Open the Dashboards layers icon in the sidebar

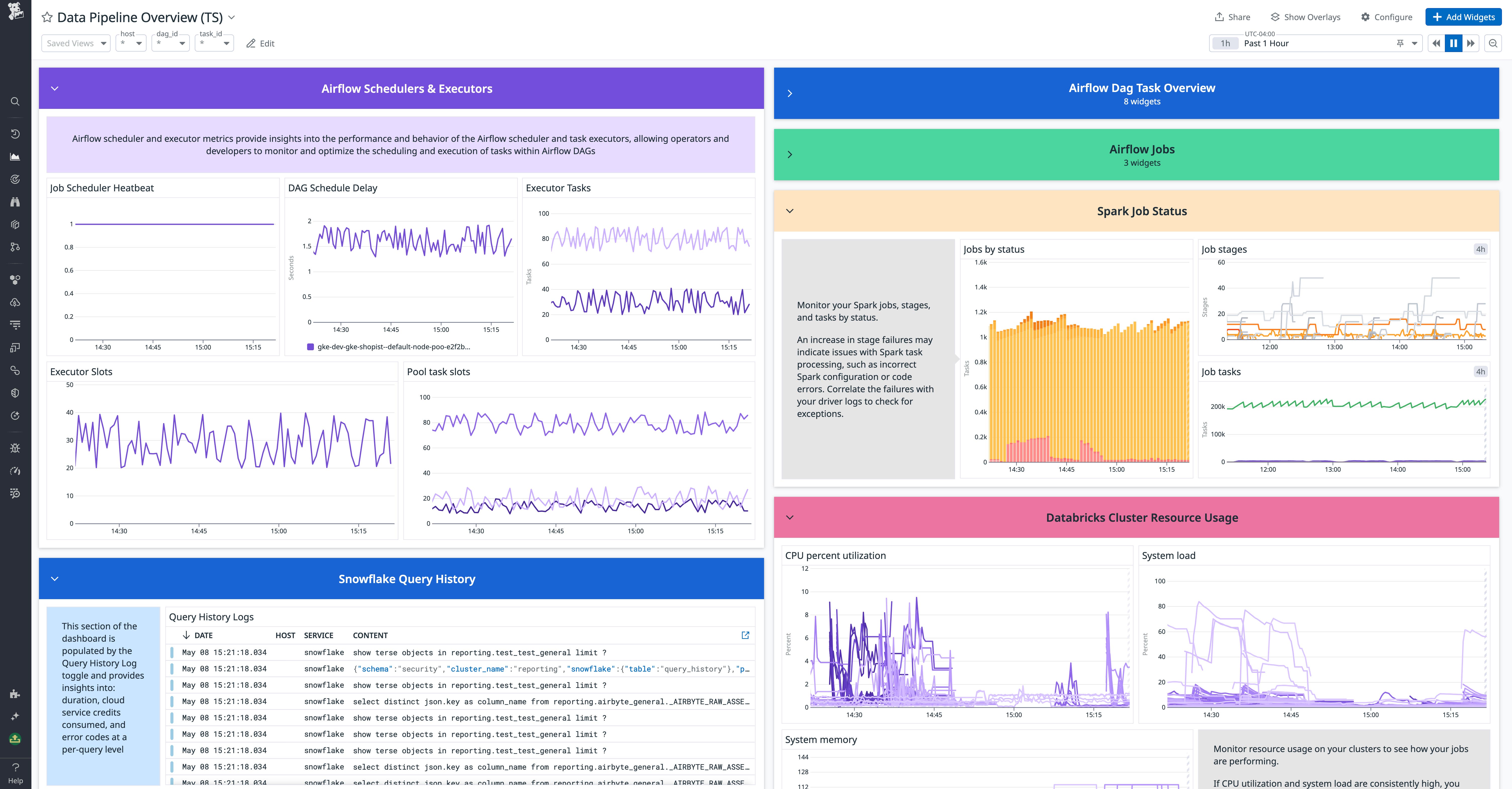click(x=15, y=224)
